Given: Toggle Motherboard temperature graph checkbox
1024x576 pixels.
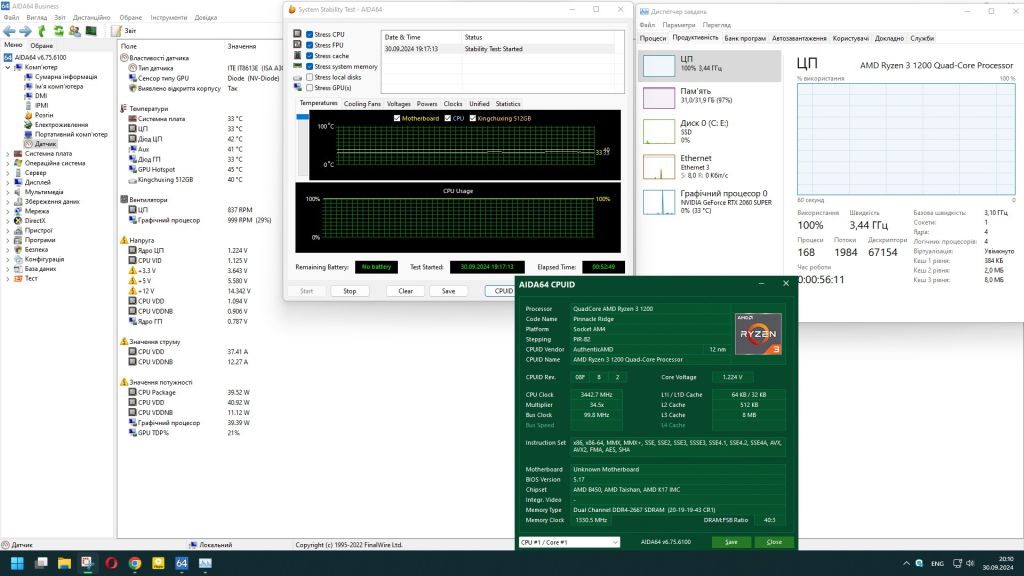Looking at the screenshot, I should tap(397, 118).
